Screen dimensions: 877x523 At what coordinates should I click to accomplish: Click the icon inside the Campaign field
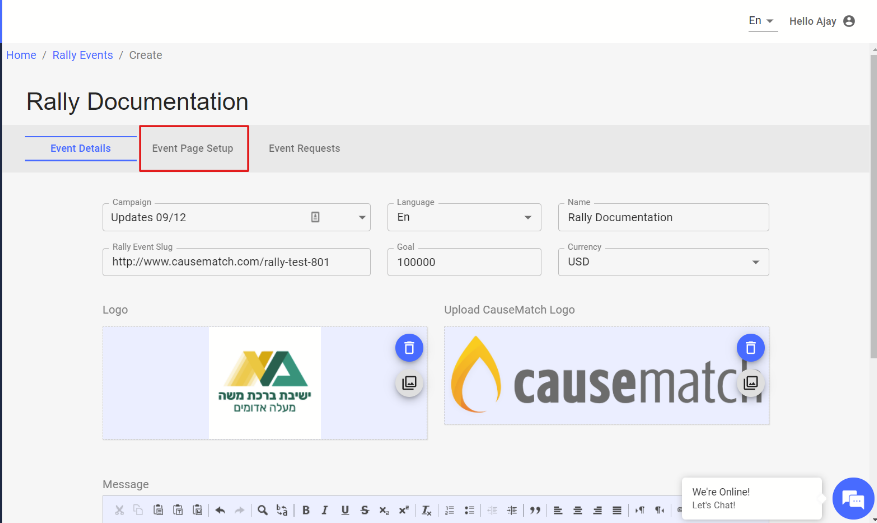315,217
